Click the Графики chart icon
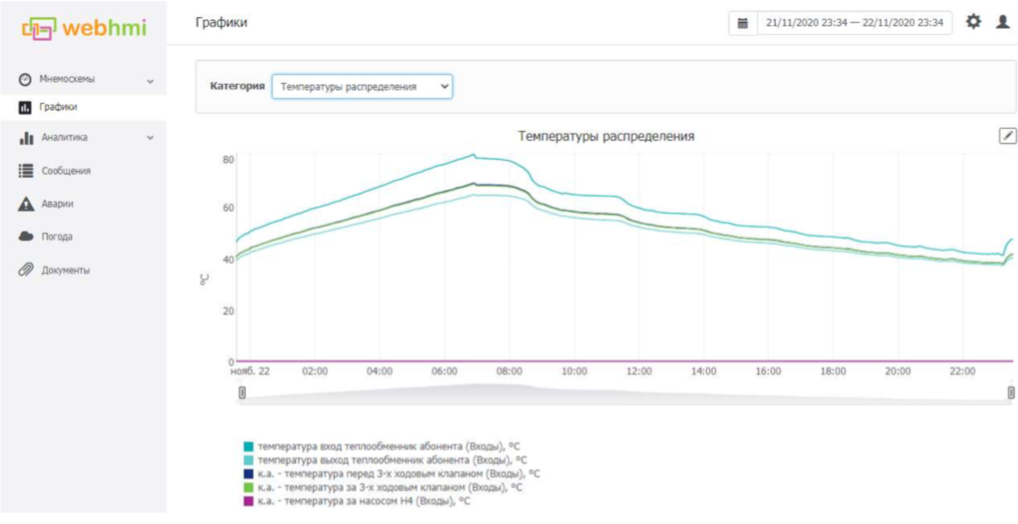This screenshot has height=524, width=1018. (x=25, y=108)
